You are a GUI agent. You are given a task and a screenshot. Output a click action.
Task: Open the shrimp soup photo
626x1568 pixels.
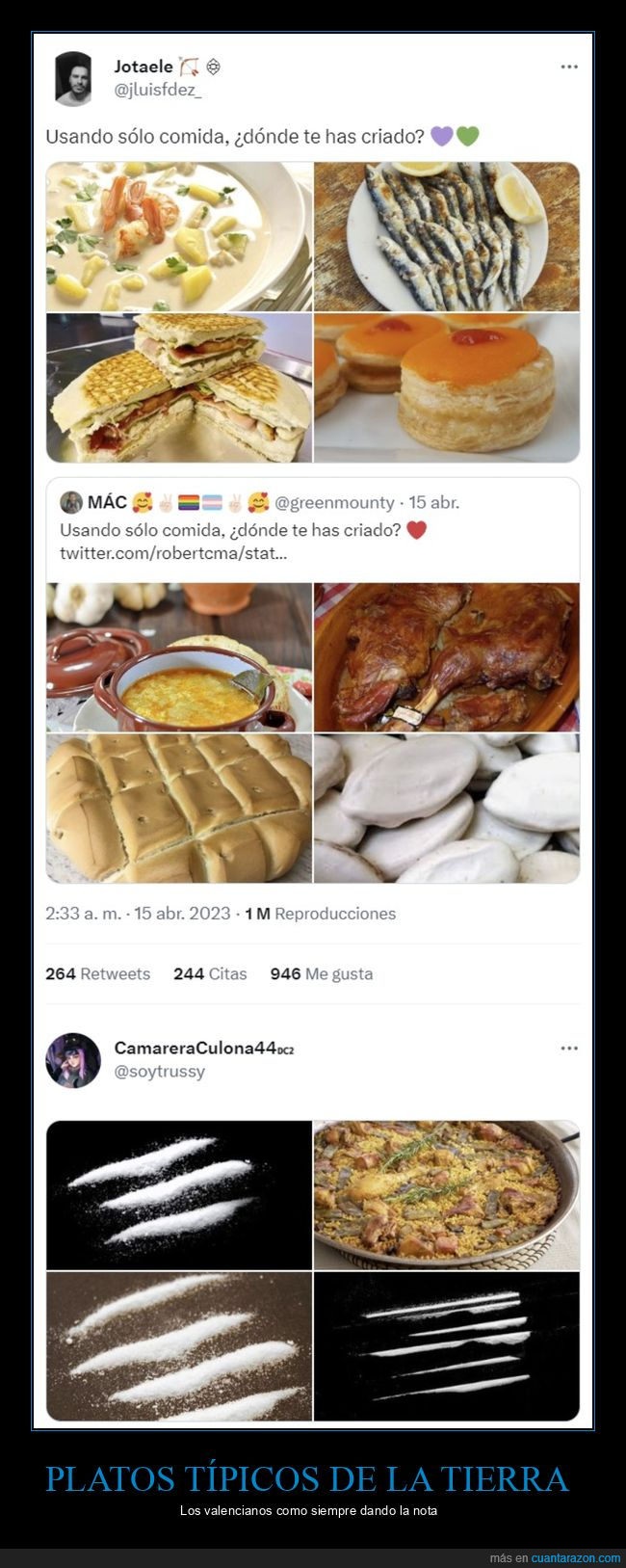(x=179, y=236)
